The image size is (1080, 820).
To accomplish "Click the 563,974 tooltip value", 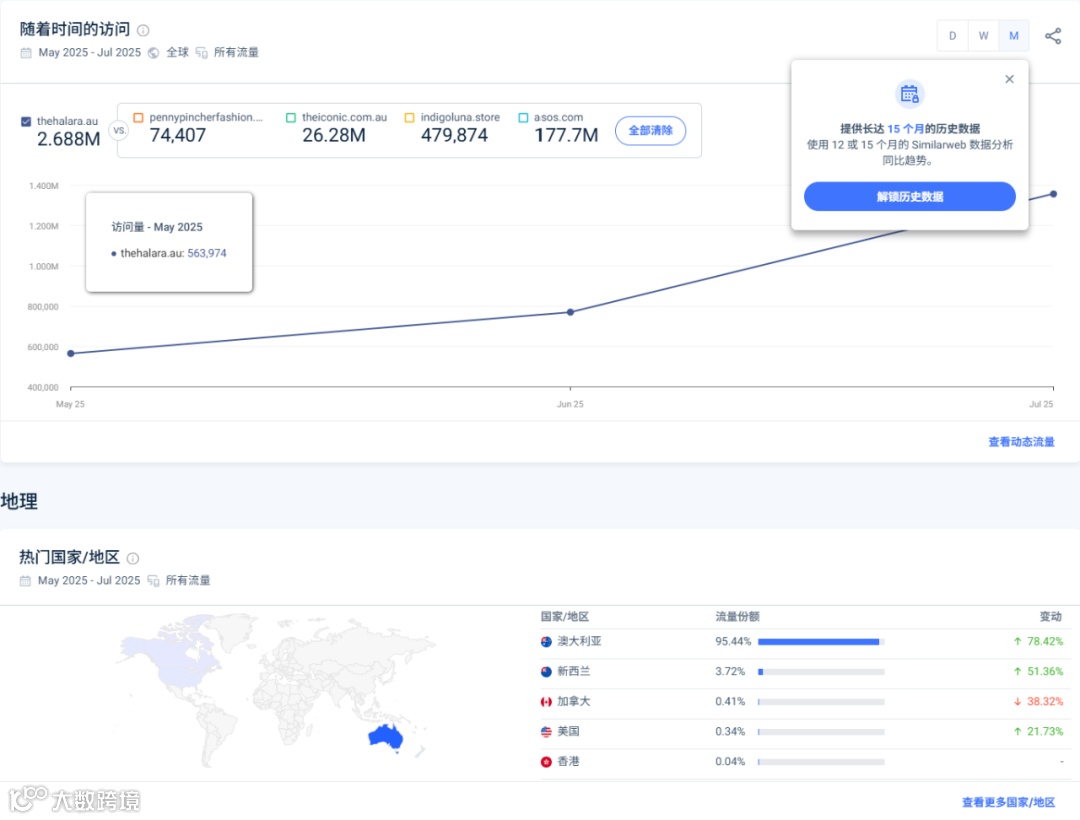I will 207,254.
